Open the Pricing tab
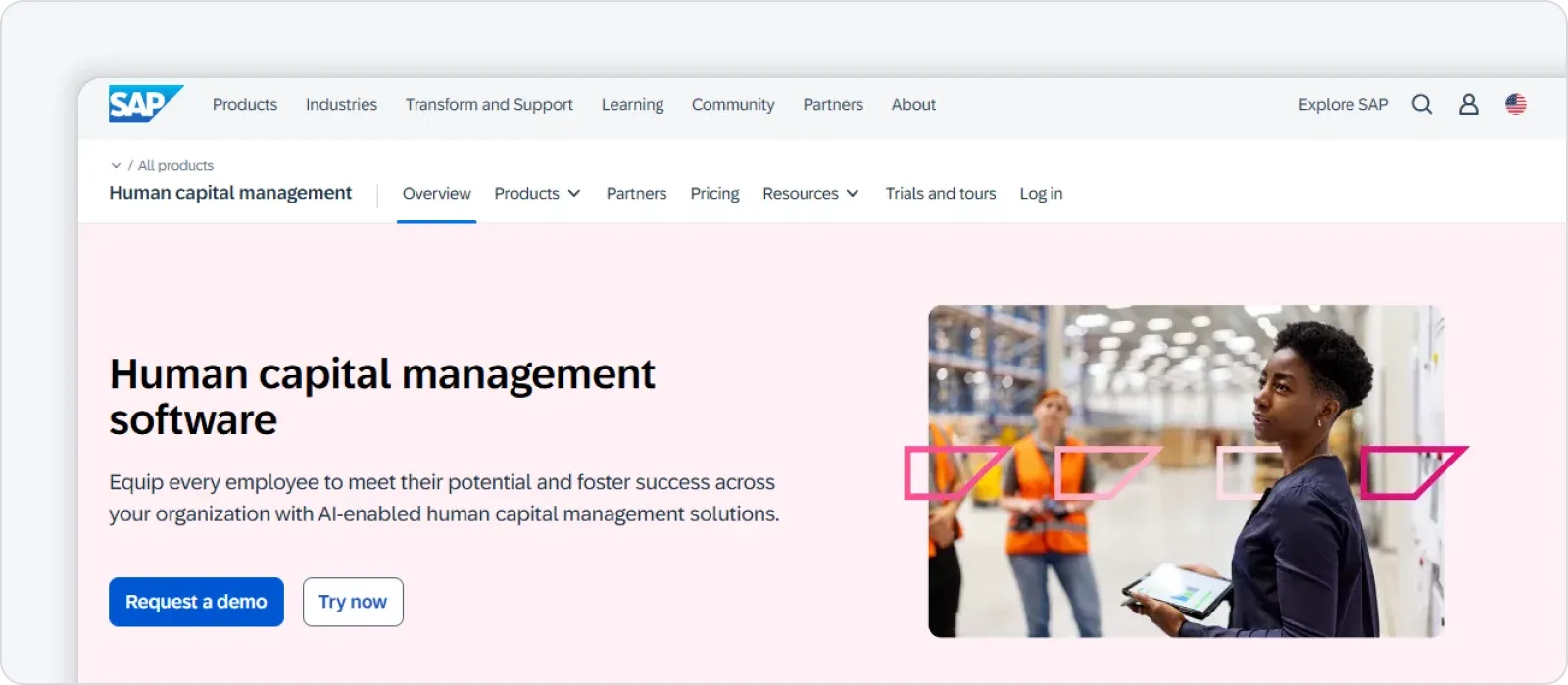Viewport: 1568px width, 685px height. click(714, 194)
